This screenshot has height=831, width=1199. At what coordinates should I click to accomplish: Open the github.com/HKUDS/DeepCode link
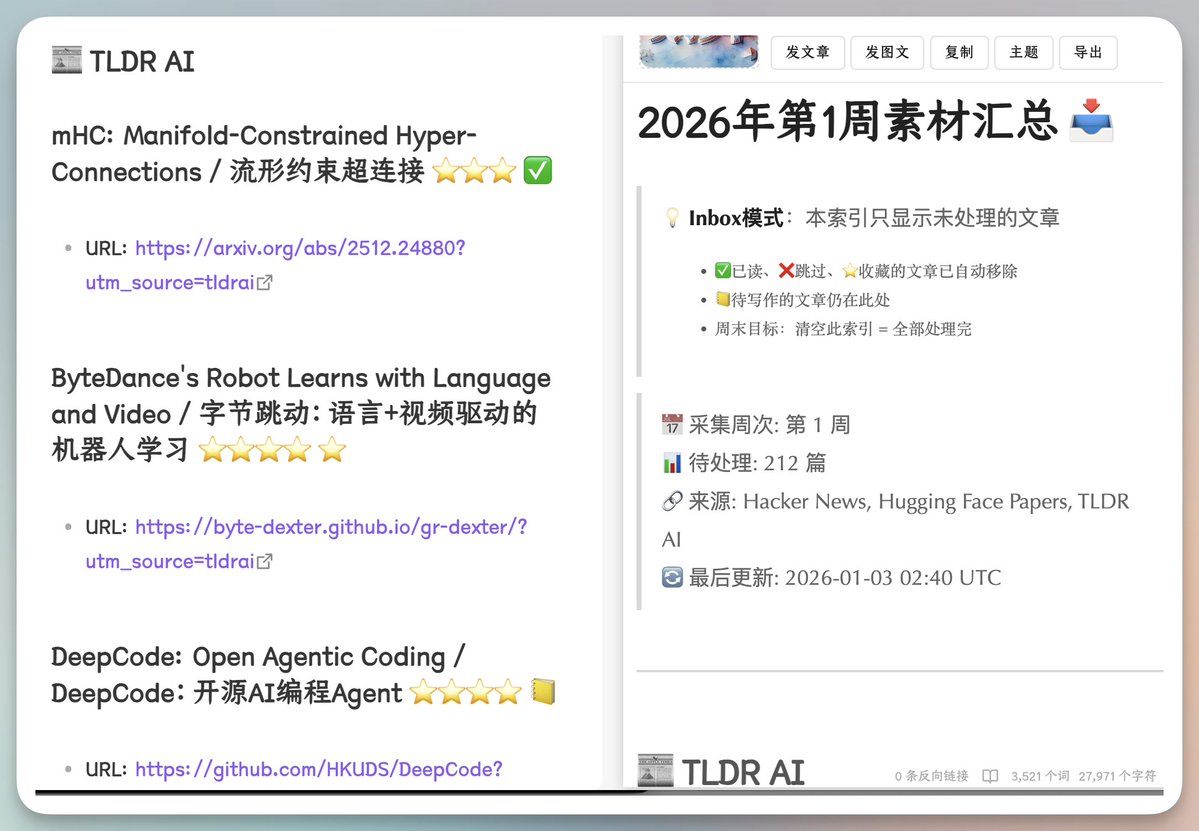319,769
